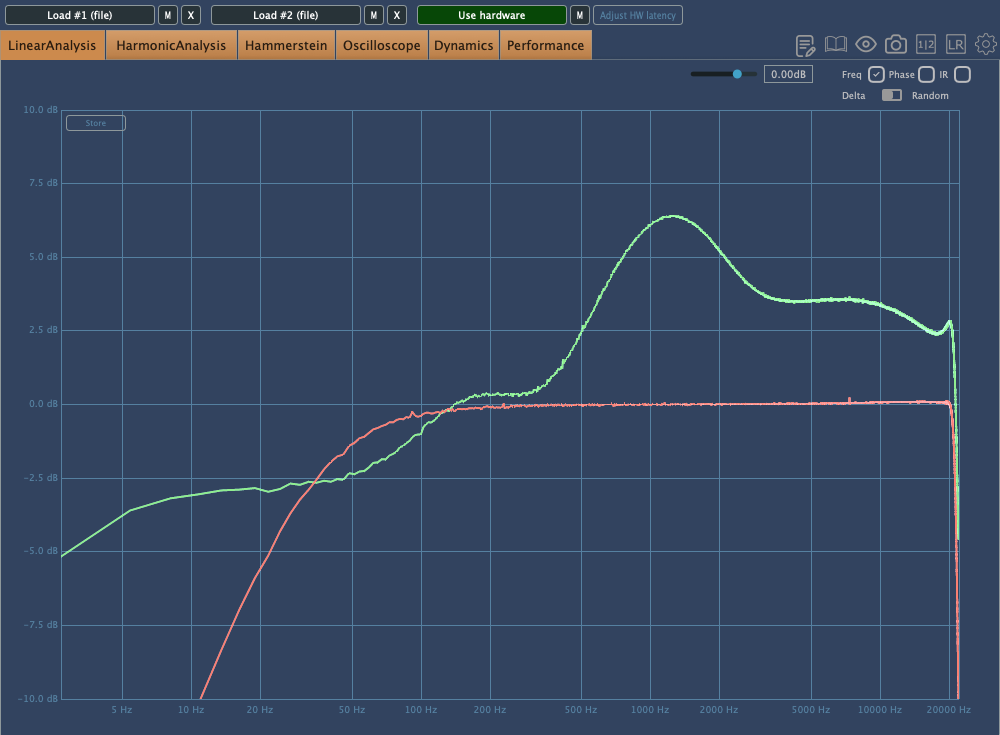Click the M button next to Load #2
Screen dimensions: 1000x735
pyautogui.click(x=373, y=15)
